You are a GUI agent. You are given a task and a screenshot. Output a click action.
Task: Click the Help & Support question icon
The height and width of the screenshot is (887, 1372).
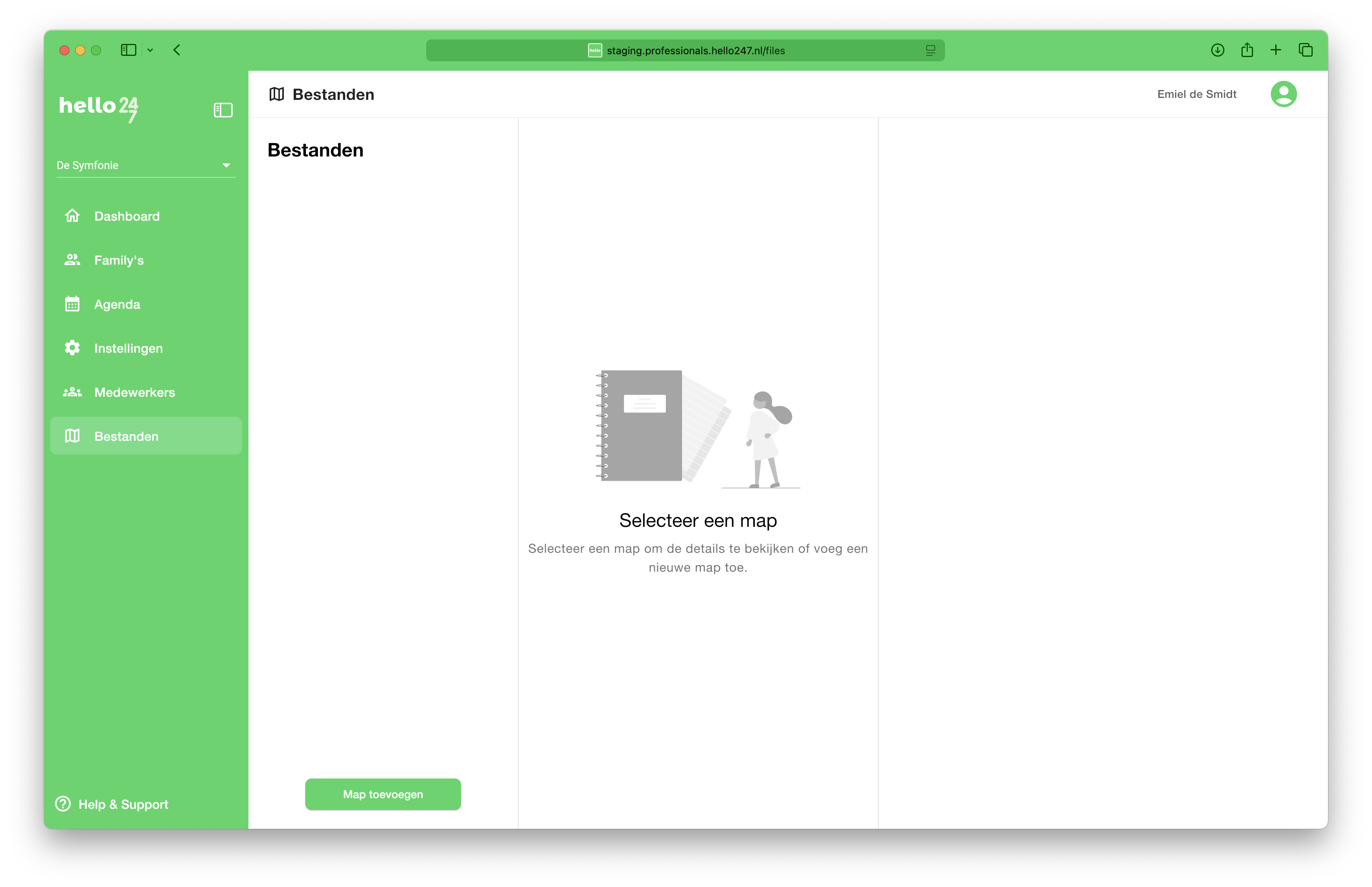click(63, 804)
